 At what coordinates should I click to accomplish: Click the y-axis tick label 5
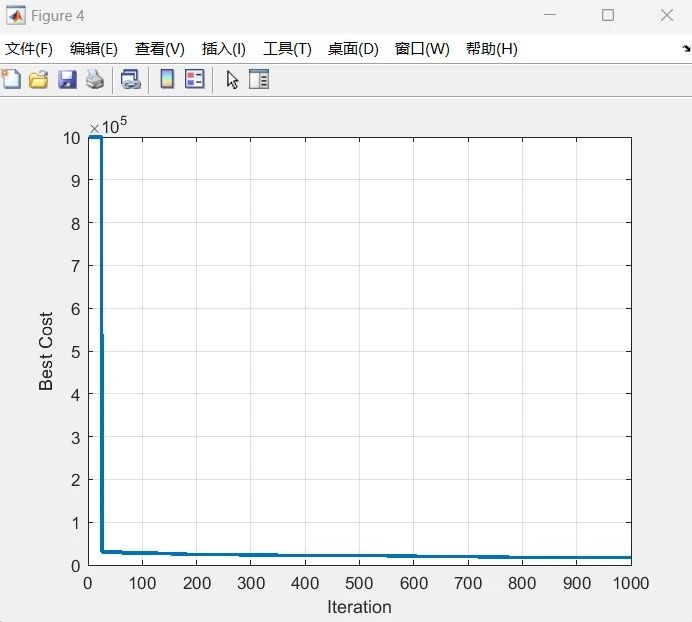coord(75,352)
